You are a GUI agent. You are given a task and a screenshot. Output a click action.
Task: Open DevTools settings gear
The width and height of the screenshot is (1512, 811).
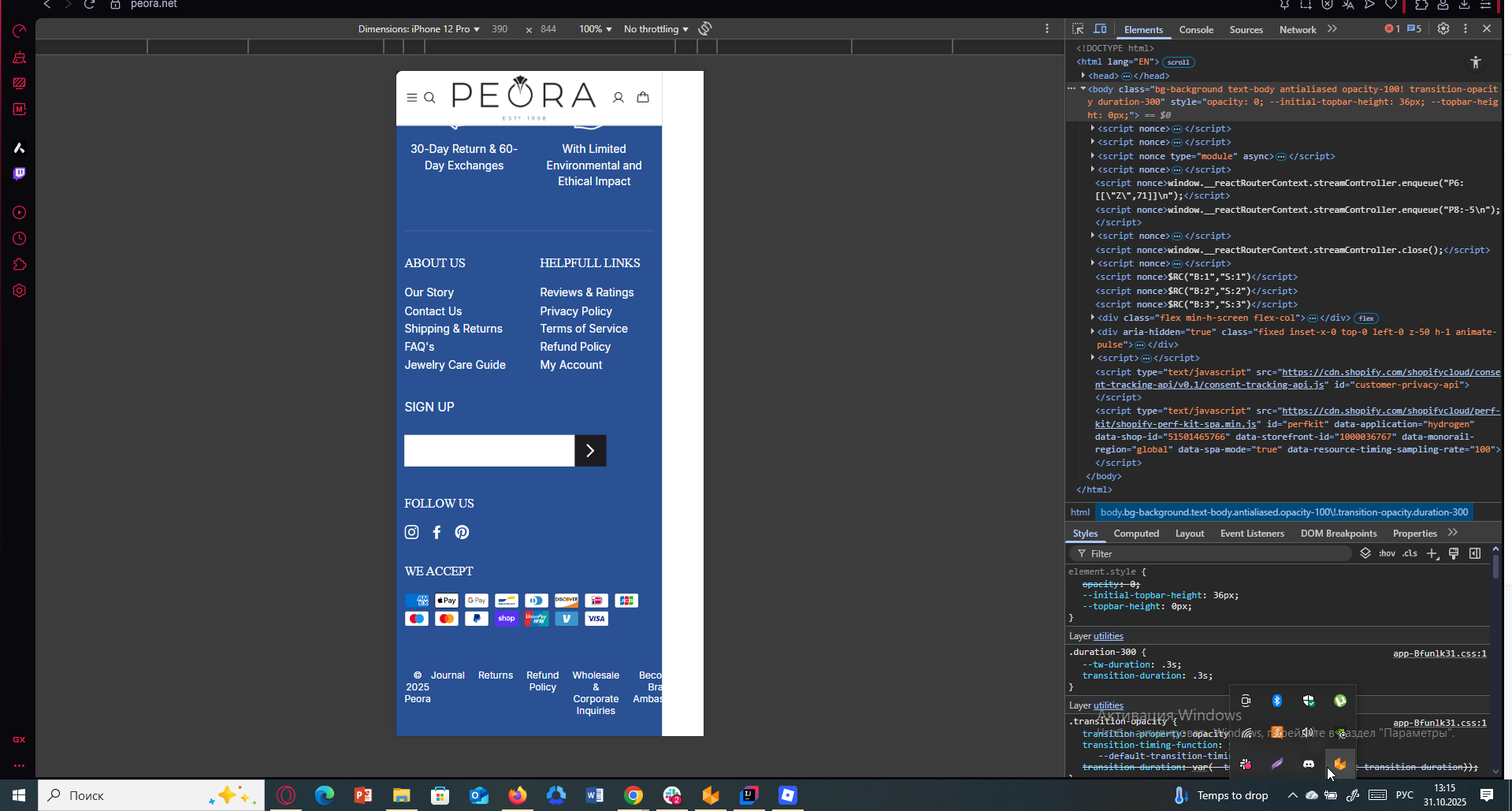pos(1443,28)
